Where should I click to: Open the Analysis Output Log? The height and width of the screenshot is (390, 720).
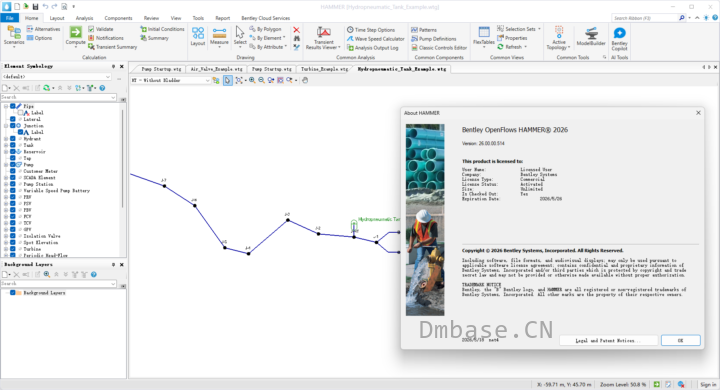tap(372, 47)
